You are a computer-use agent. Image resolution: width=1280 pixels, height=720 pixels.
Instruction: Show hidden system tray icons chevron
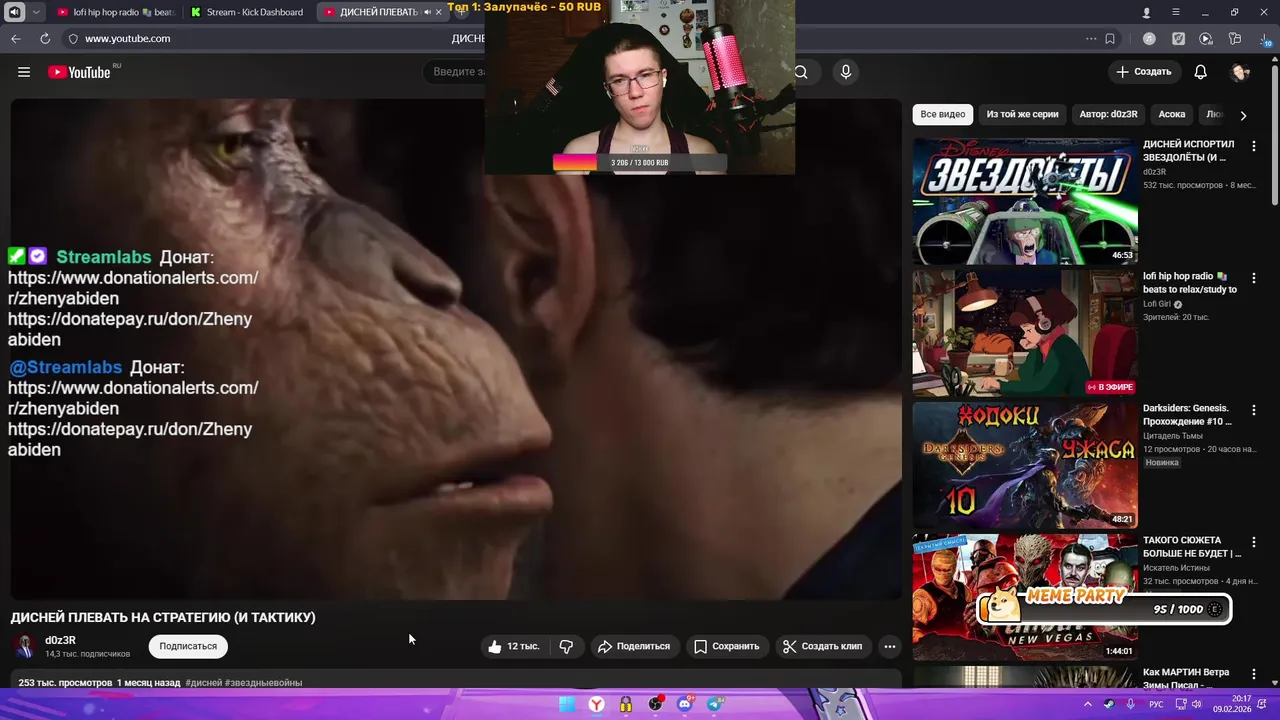[x=1088, y=704]
